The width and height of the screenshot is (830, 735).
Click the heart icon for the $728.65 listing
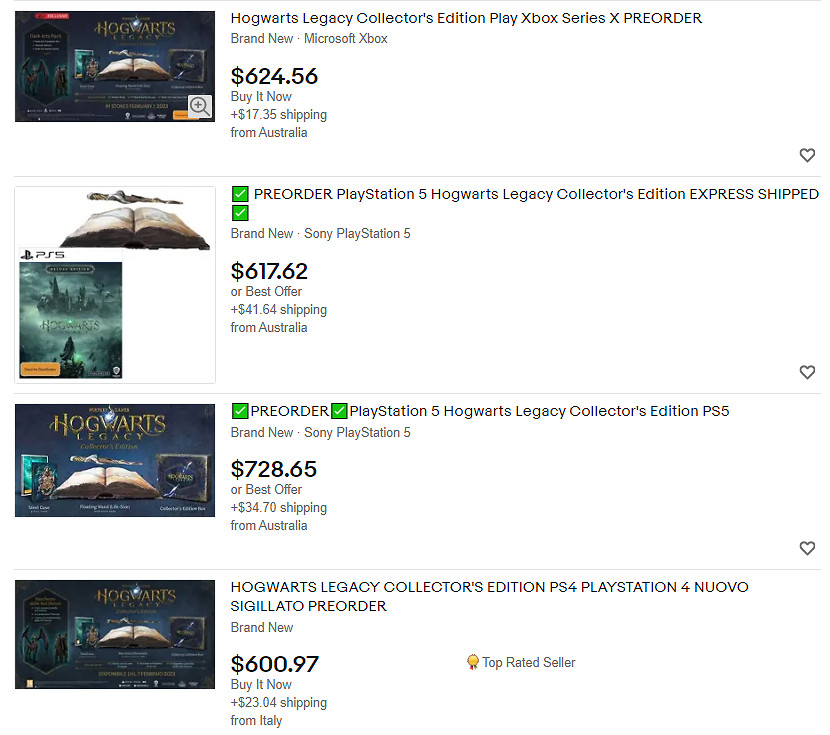pyautogui.click(x=807, y=548)
